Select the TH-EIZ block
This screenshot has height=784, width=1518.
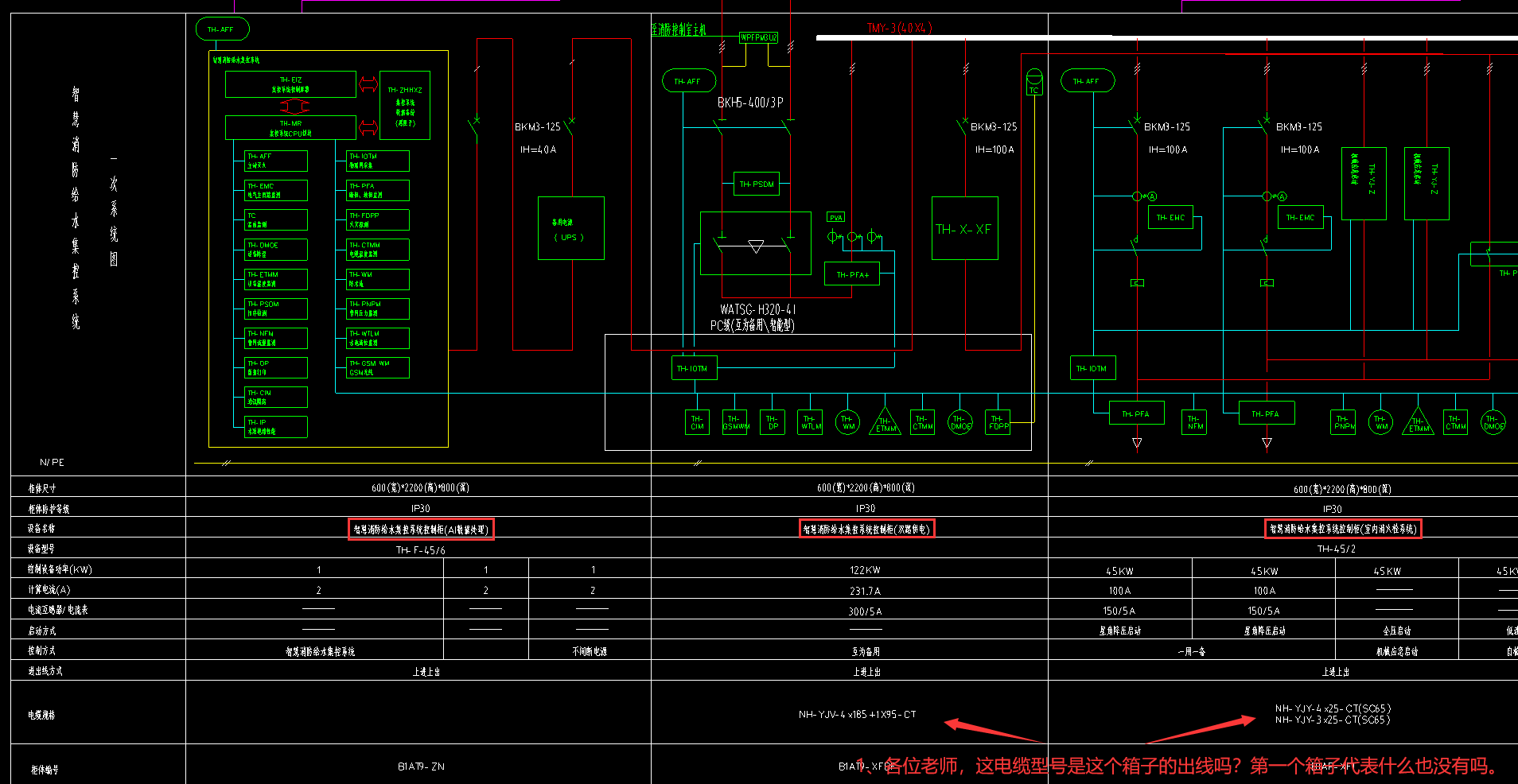coord(290,84)
